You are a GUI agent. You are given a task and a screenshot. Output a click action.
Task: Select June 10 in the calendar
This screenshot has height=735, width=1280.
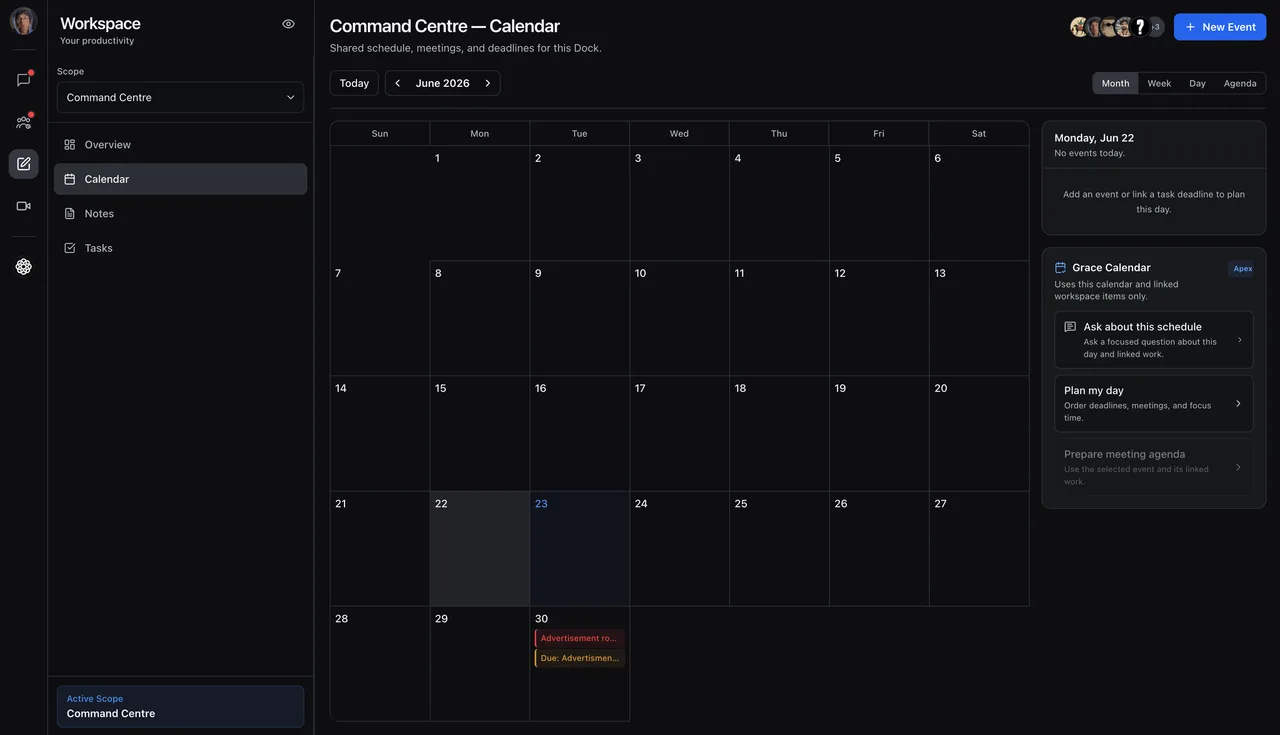[680, 318]
